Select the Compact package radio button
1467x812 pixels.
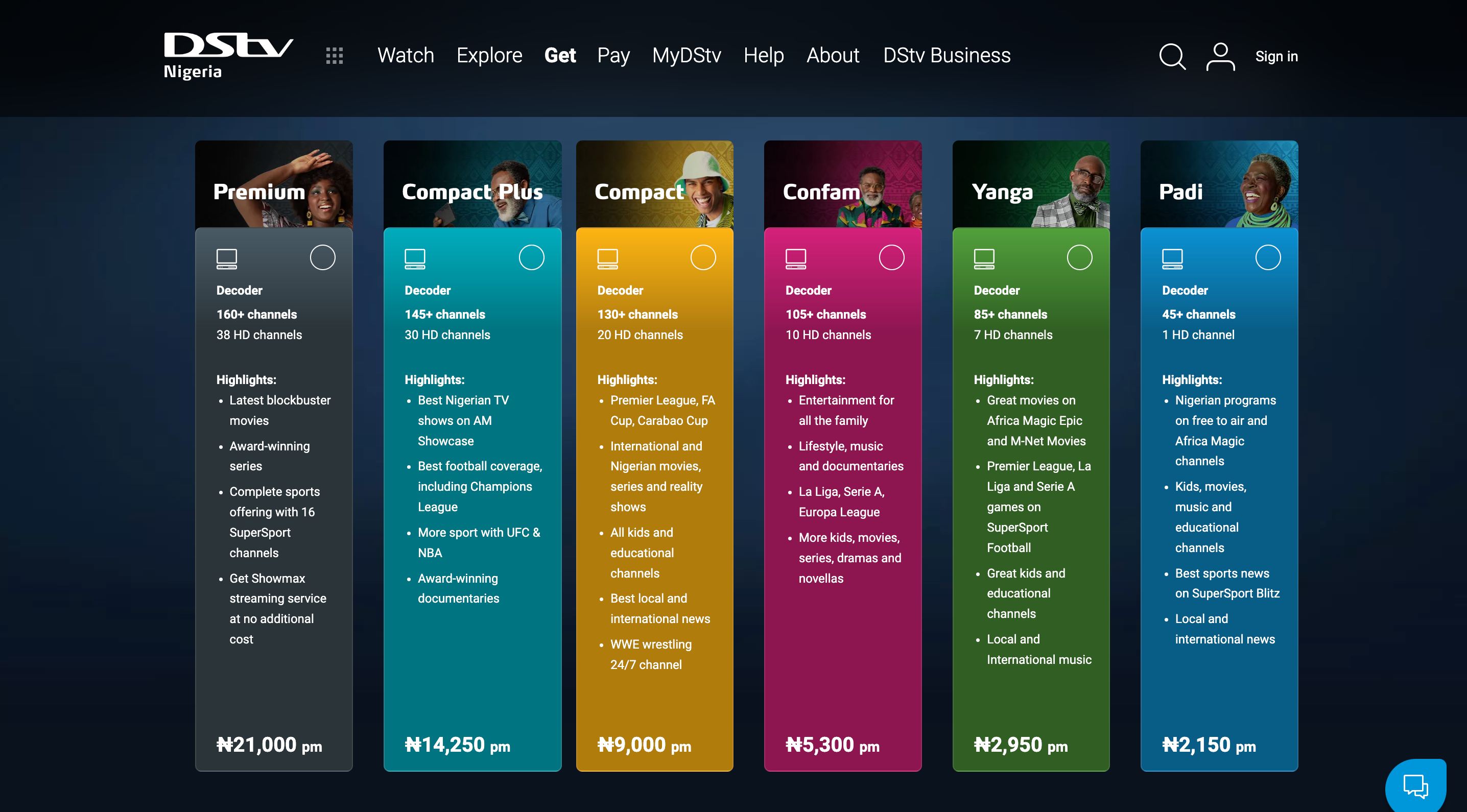pyautogui.click(x=703, y=257)
